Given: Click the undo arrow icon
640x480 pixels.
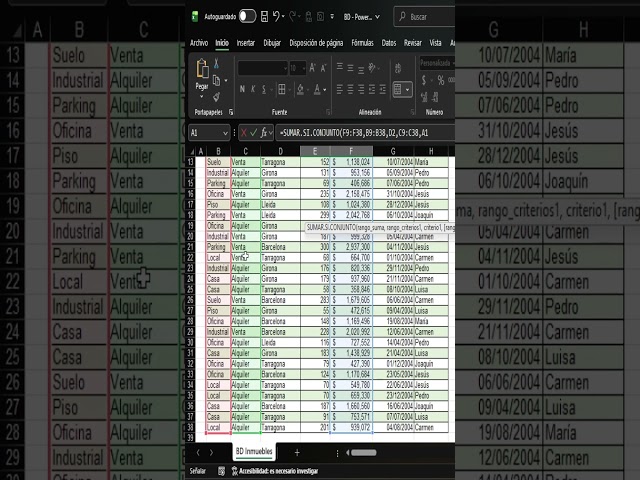Looking at the screenshot, I should pos(276,16).
